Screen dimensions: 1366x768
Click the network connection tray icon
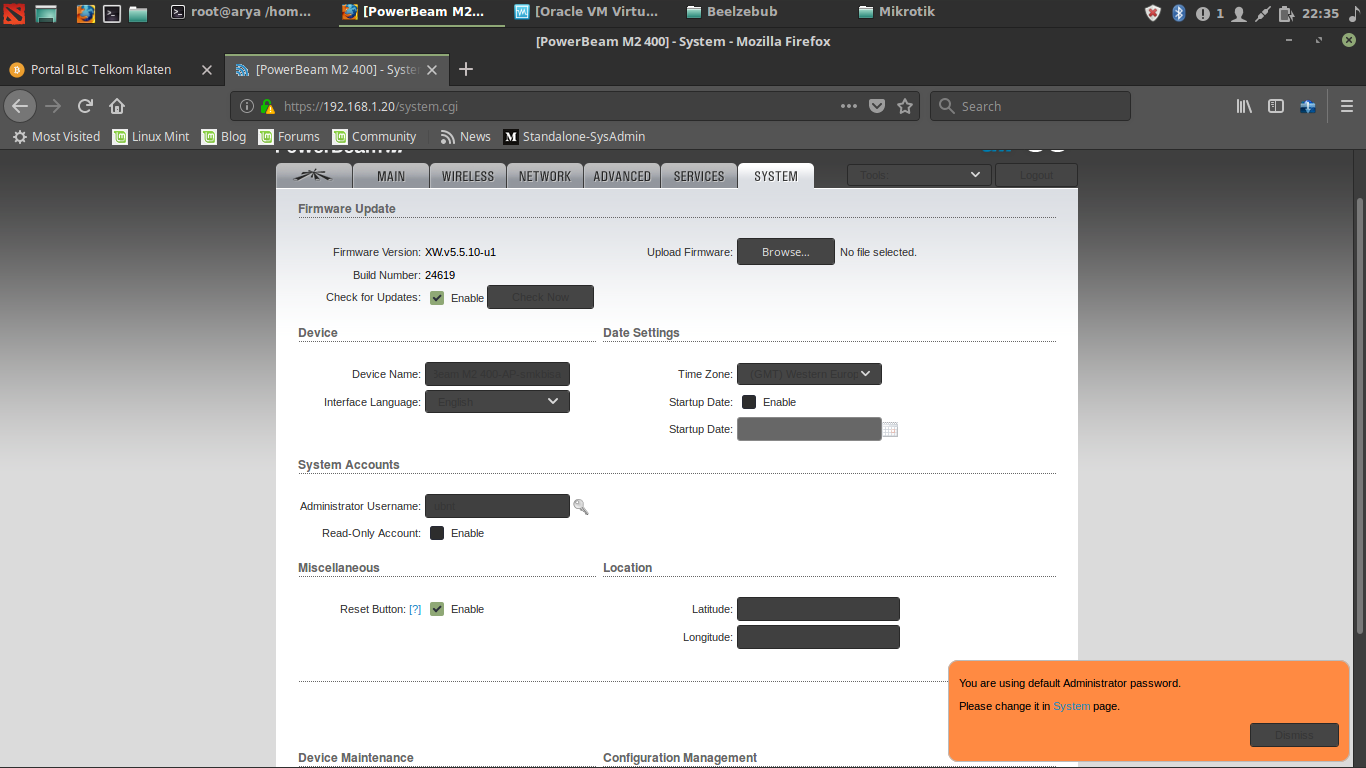click(x=1263, y=13)
